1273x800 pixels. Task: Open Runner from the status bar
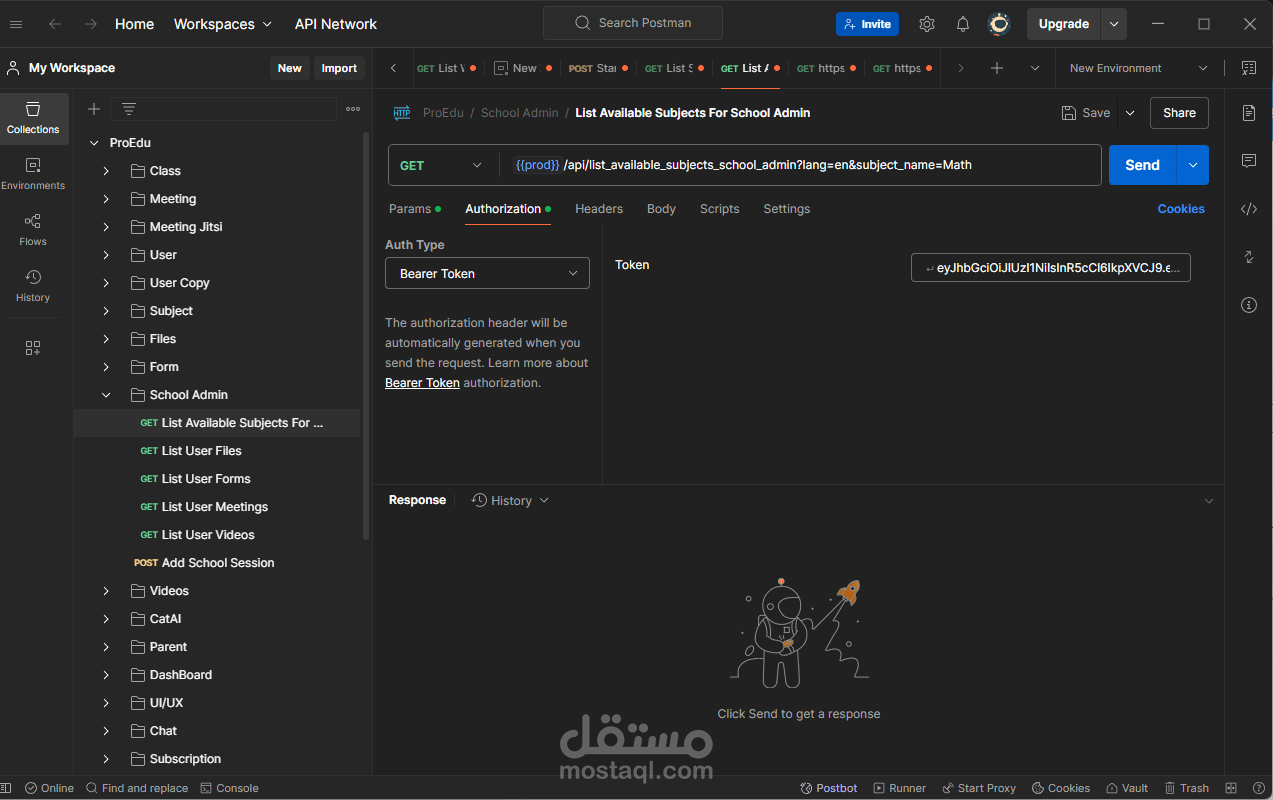point(899,788)
